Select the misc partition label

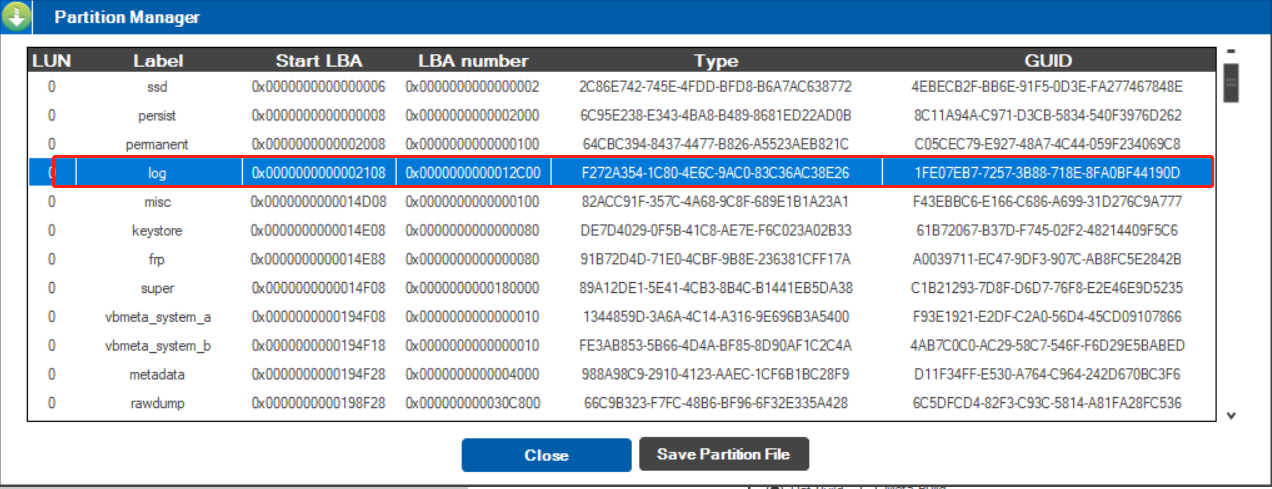[157, 202]
